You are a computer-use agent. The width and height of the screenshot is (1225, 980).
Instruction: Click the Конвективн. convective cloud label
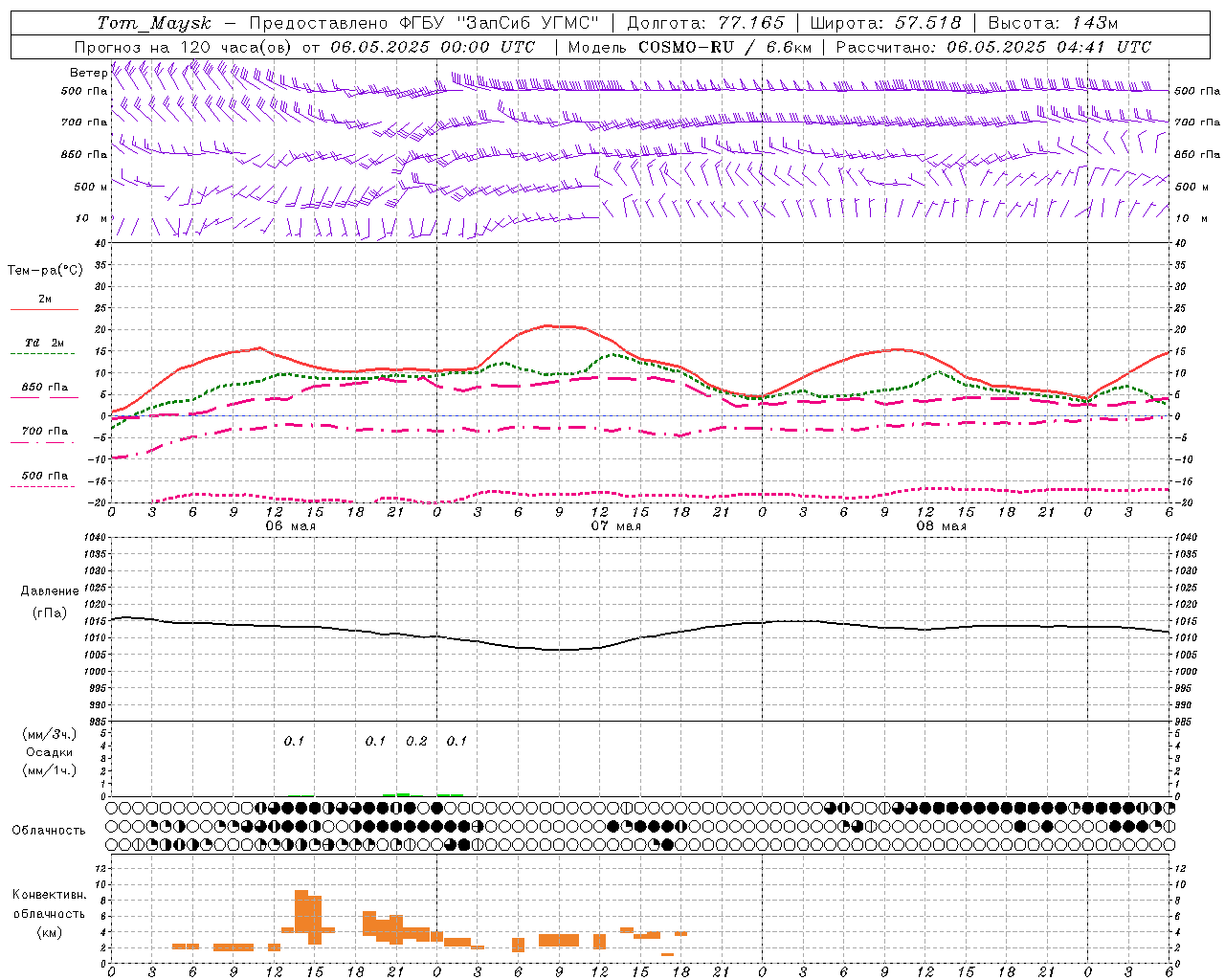pos(49,895)
